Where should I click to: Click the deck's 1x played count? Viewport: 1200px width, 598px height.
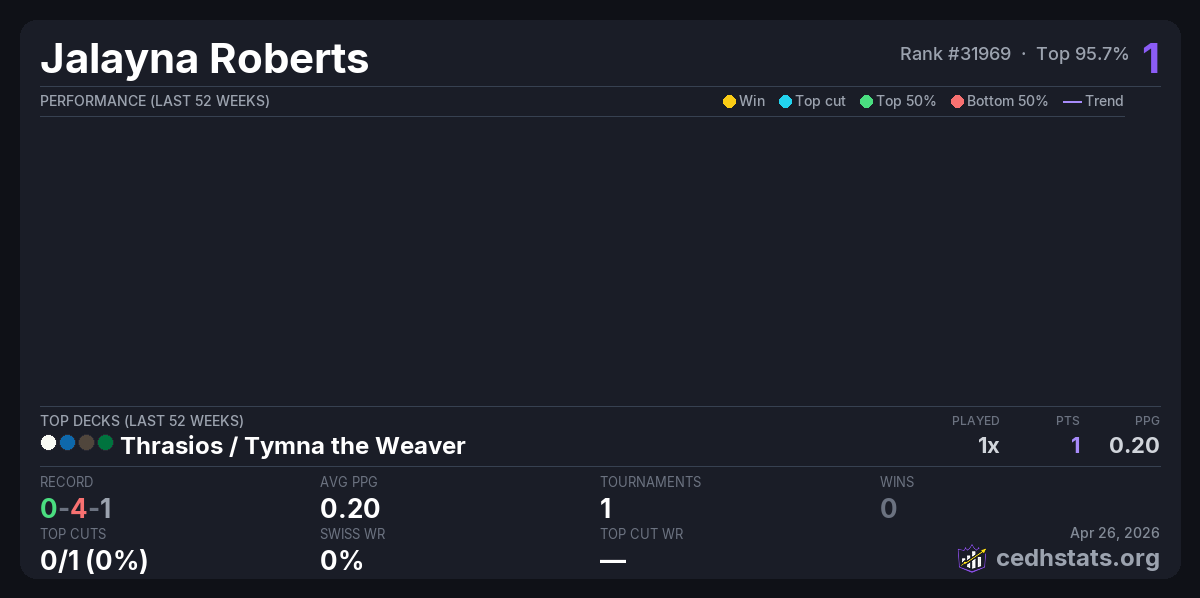988,446
